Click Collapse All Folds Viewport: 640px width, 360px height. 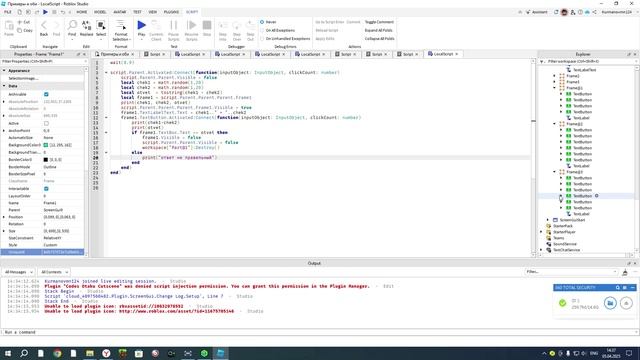[380, 39]
